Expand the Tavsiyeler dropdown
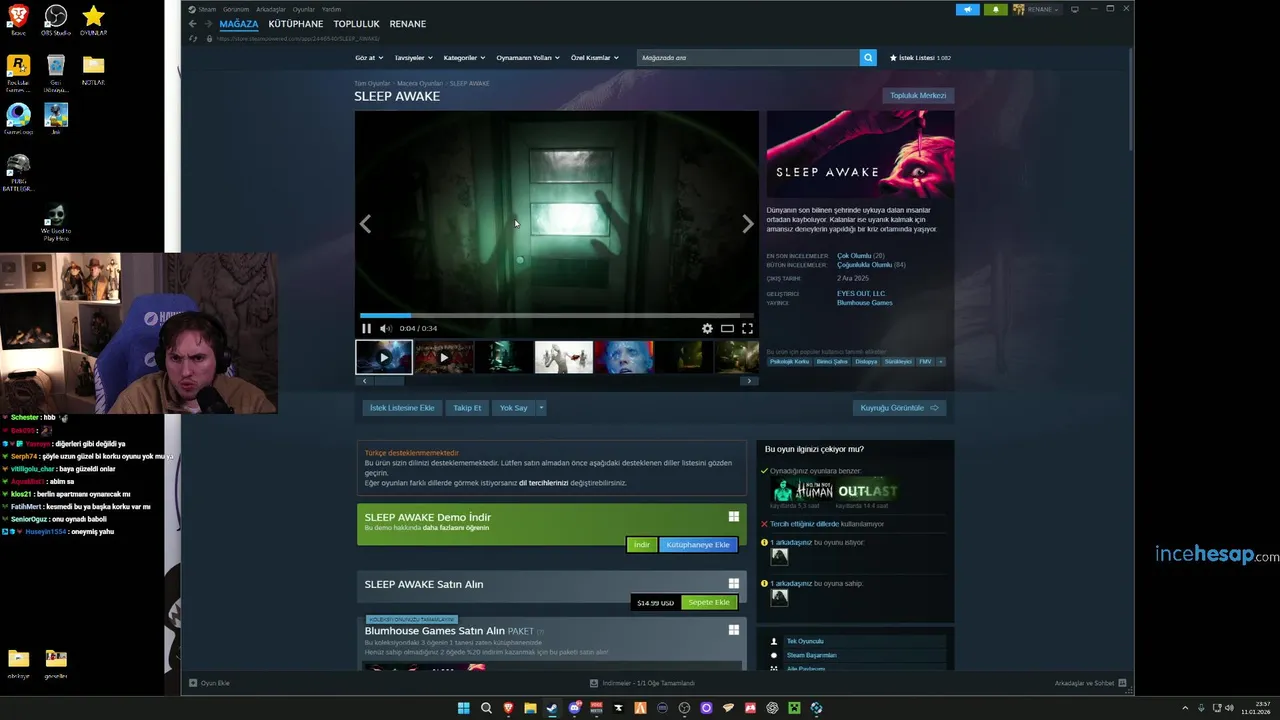 413,58
